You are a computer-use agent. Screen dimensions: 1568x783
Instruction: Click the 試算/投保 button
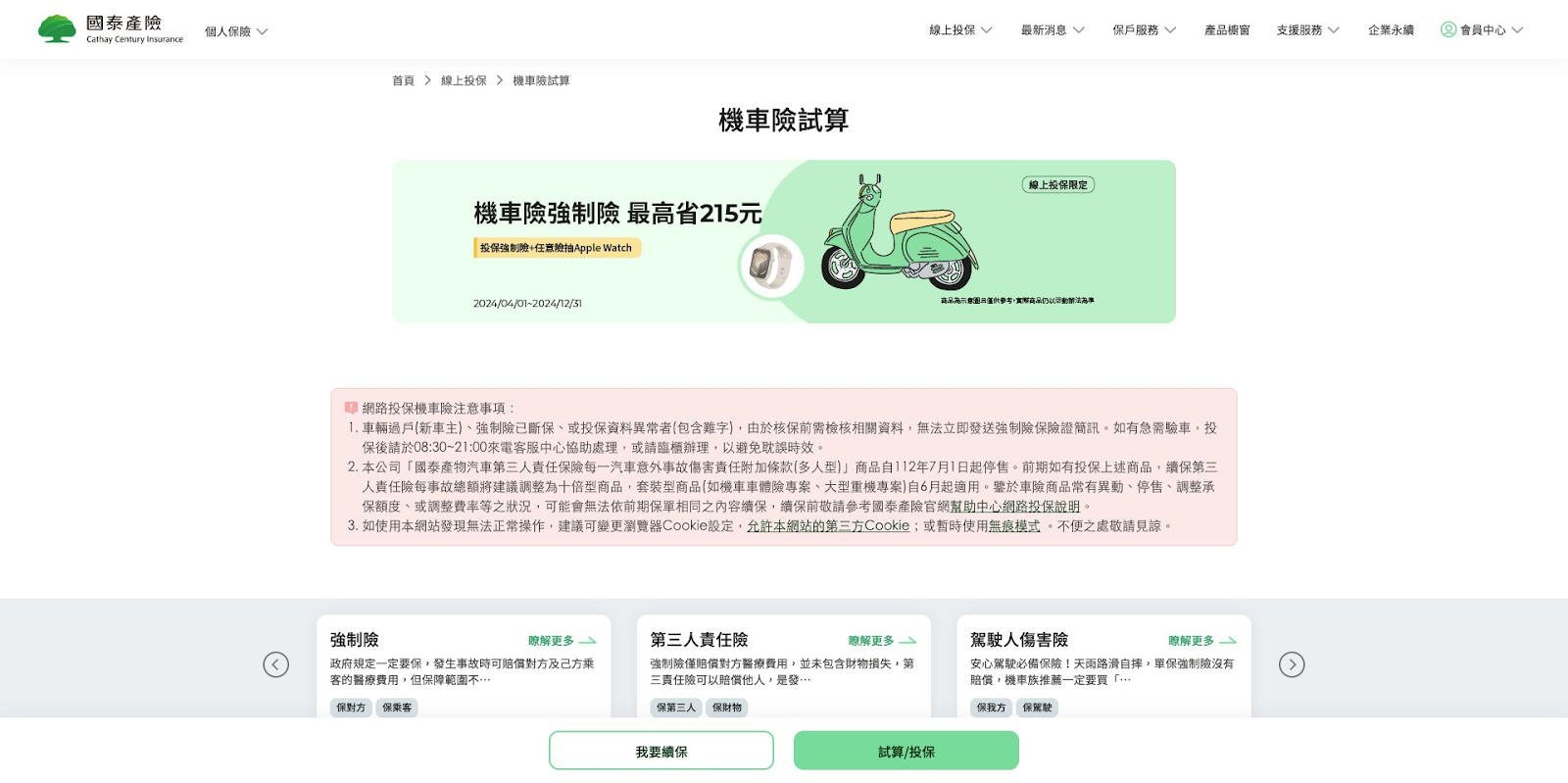pyautogui.click(x=906, y=751)
